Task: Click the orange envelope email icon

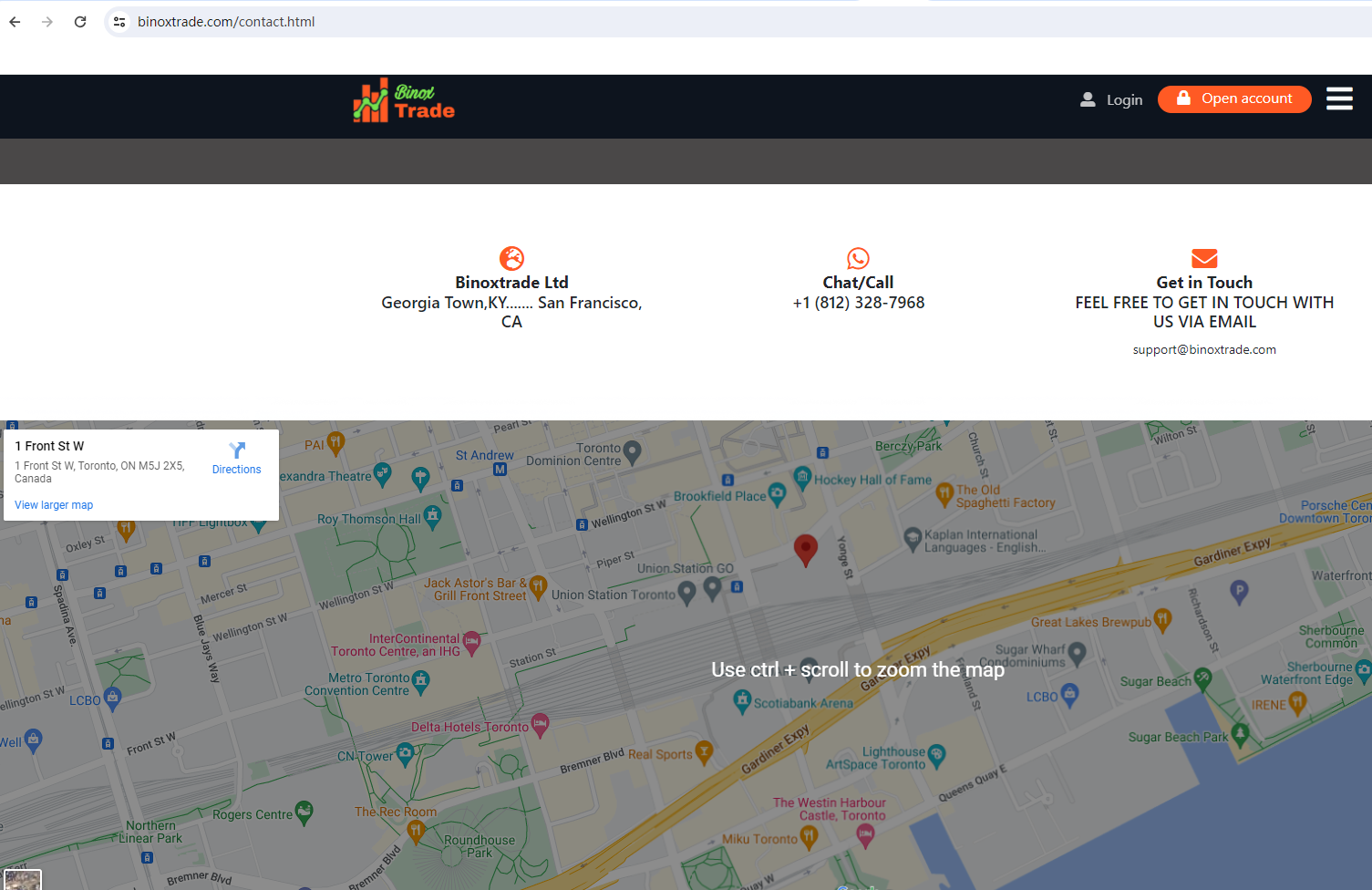Action: (x=1204, y=258)
